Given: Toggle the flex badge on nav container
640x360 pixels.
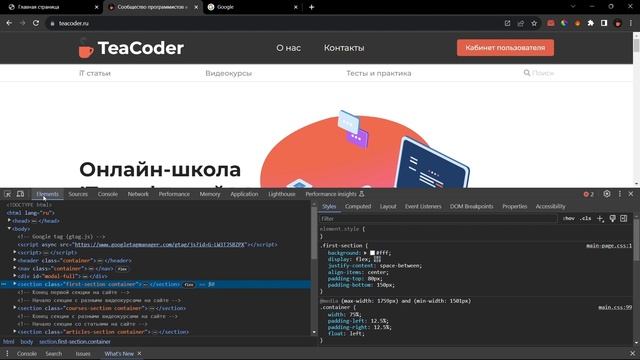Looking at the screenshot, I should tap(122, 269).
